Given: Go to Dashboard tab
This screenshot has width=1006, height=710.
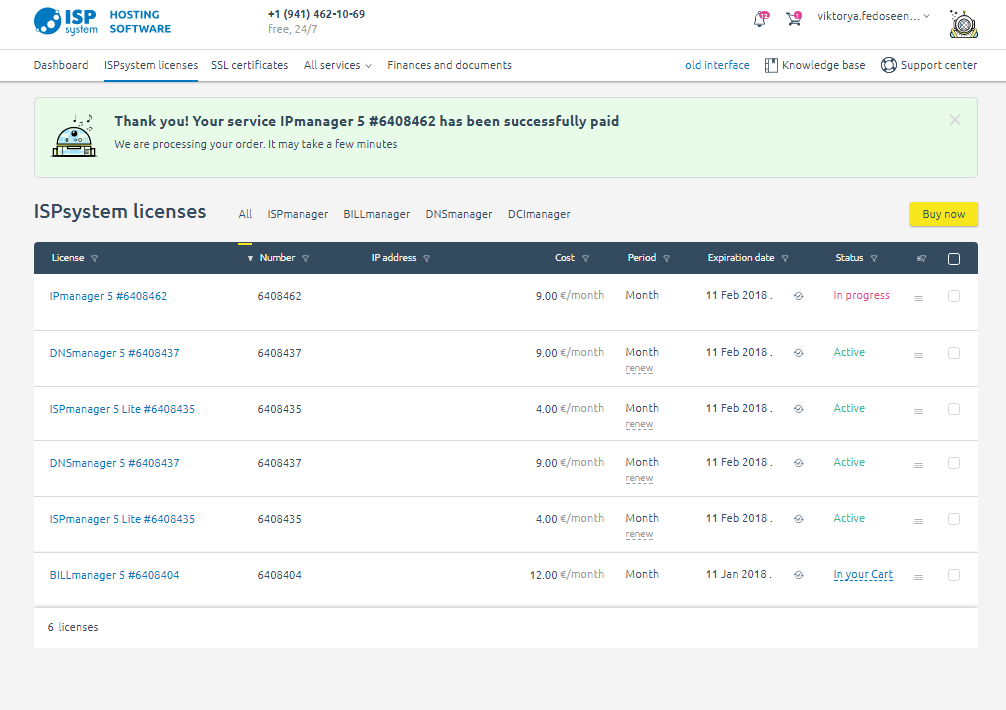Looking at the screenshot, I should (x=61, y=65).
